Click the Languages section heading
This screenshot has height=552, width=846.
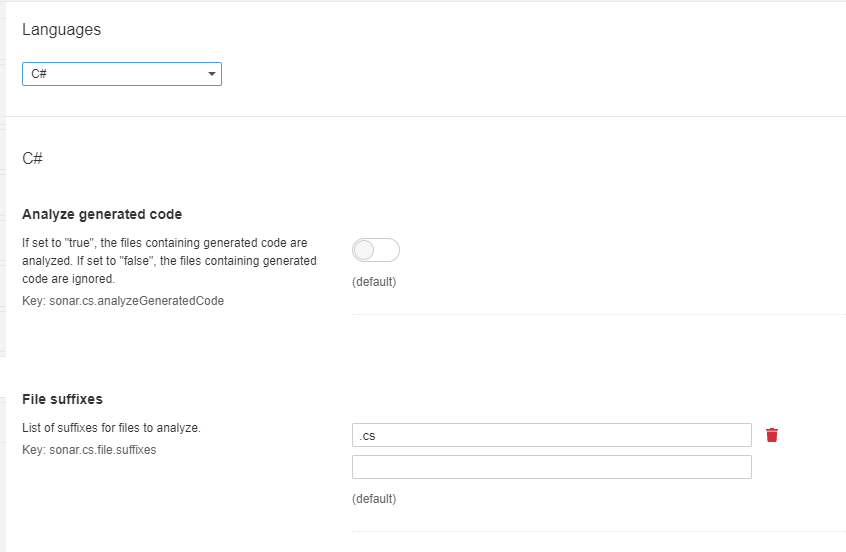pyautogui.click(x=61, y=30)
